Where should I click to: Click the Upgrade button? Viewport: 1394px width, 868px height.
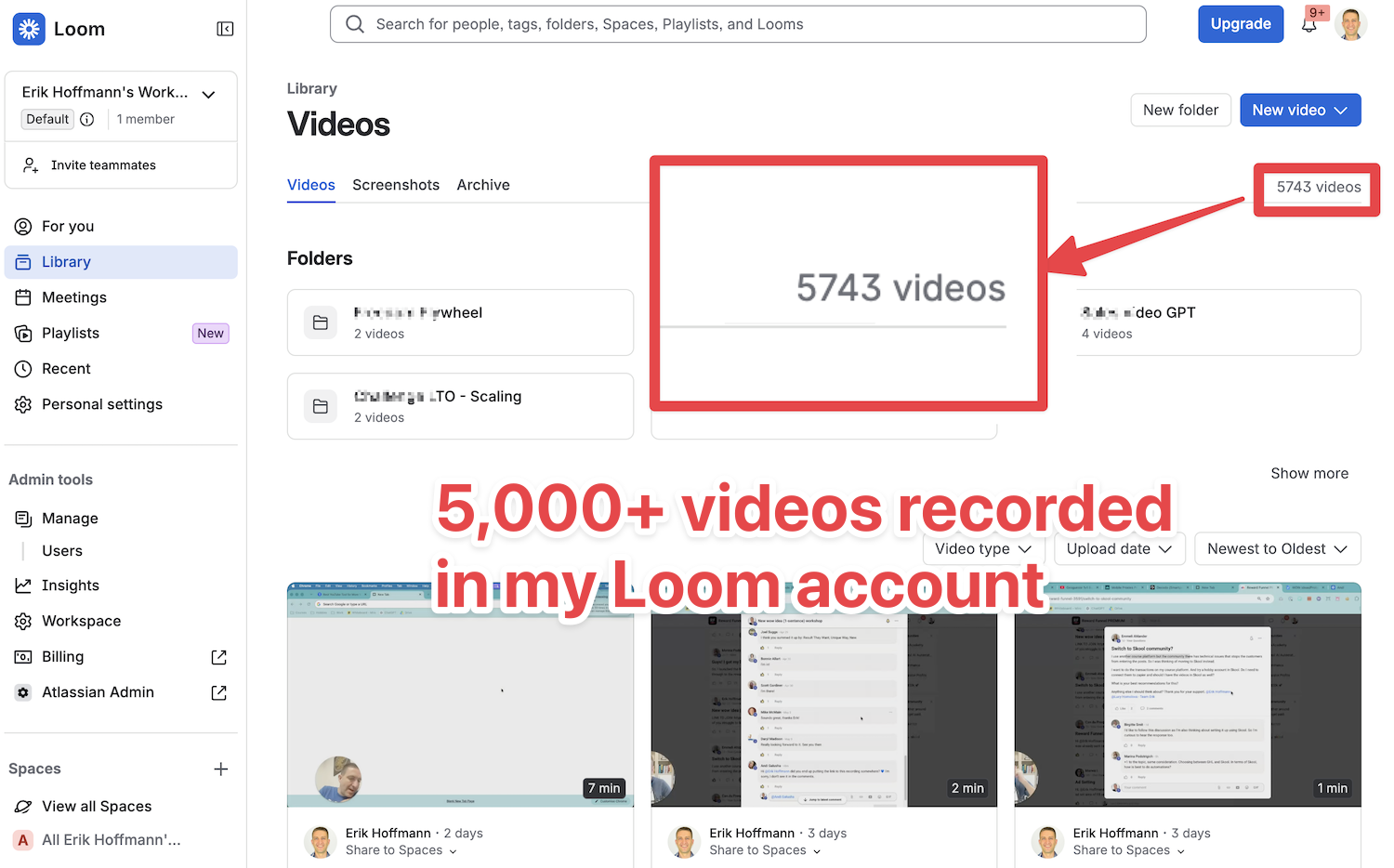click(1241, 24)
